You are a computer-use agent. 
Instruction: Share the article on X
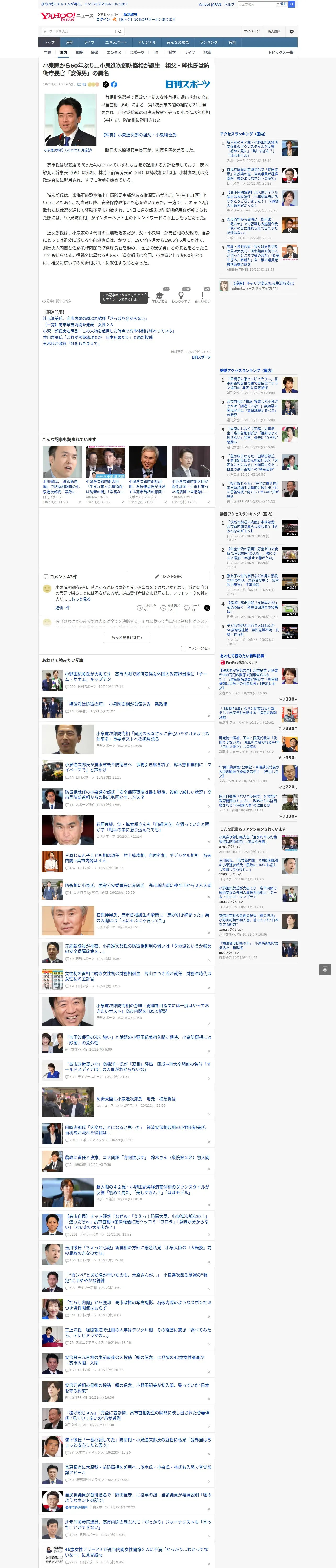click(105, 85)
